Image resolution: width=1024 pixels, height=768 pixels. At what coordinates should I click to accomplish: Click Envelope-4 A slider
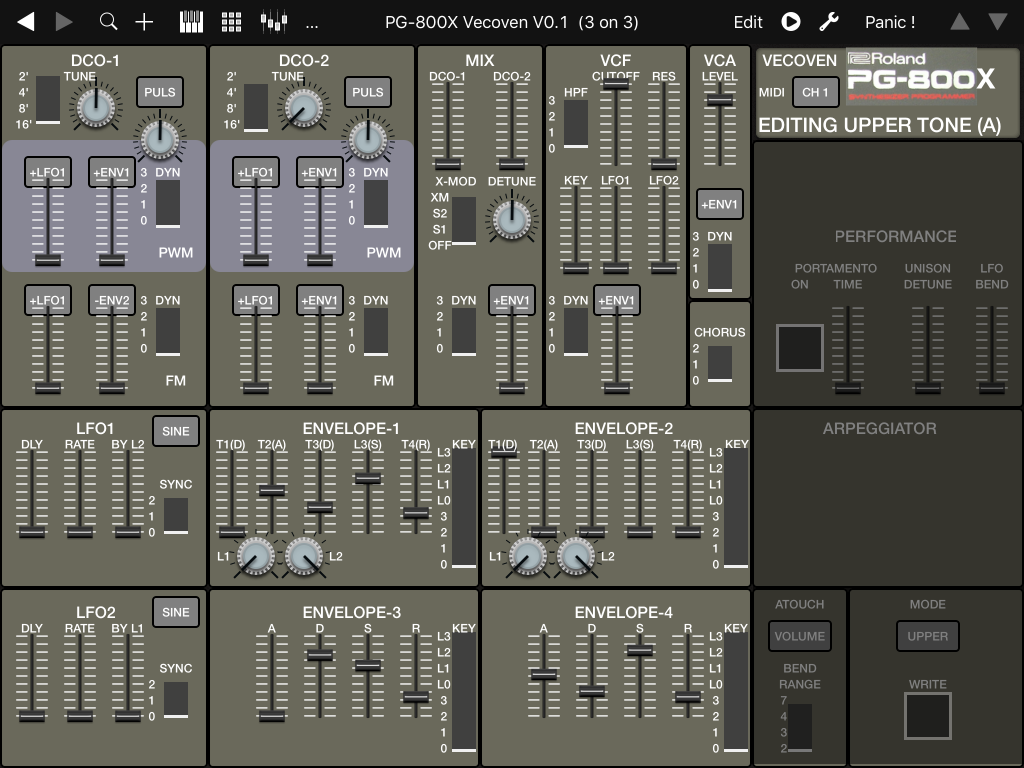point(543,677)
